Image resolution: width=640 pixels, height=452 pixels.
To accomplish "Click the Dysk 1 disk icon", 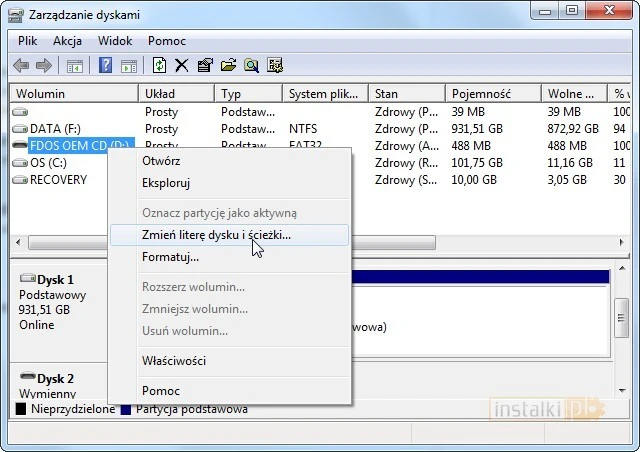I will click(27, 278).
